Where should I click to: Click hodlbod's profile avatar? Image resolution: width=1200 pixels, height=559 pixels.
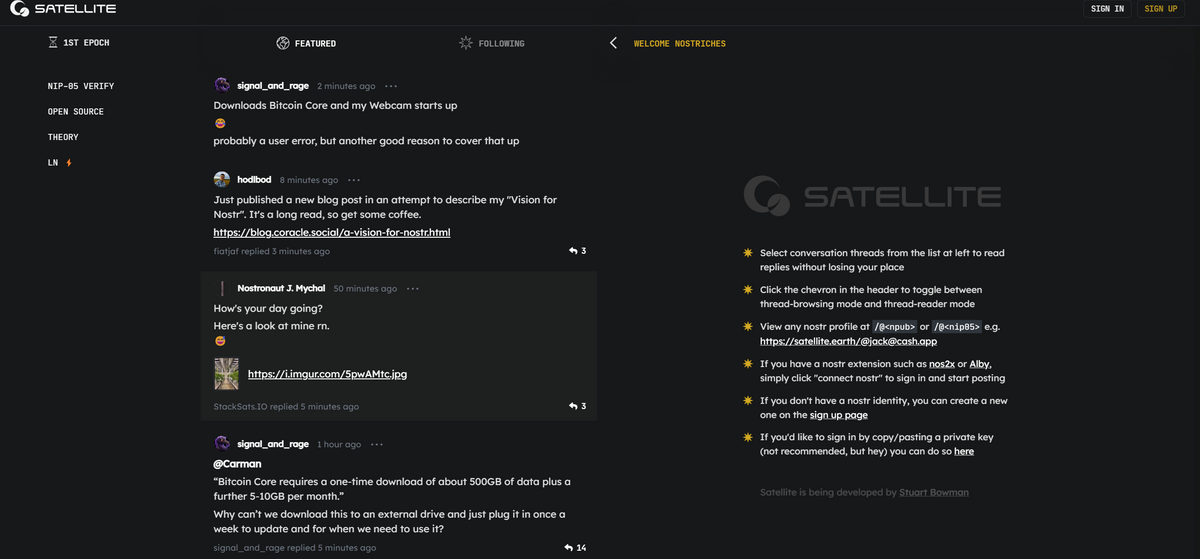[222, 180]
